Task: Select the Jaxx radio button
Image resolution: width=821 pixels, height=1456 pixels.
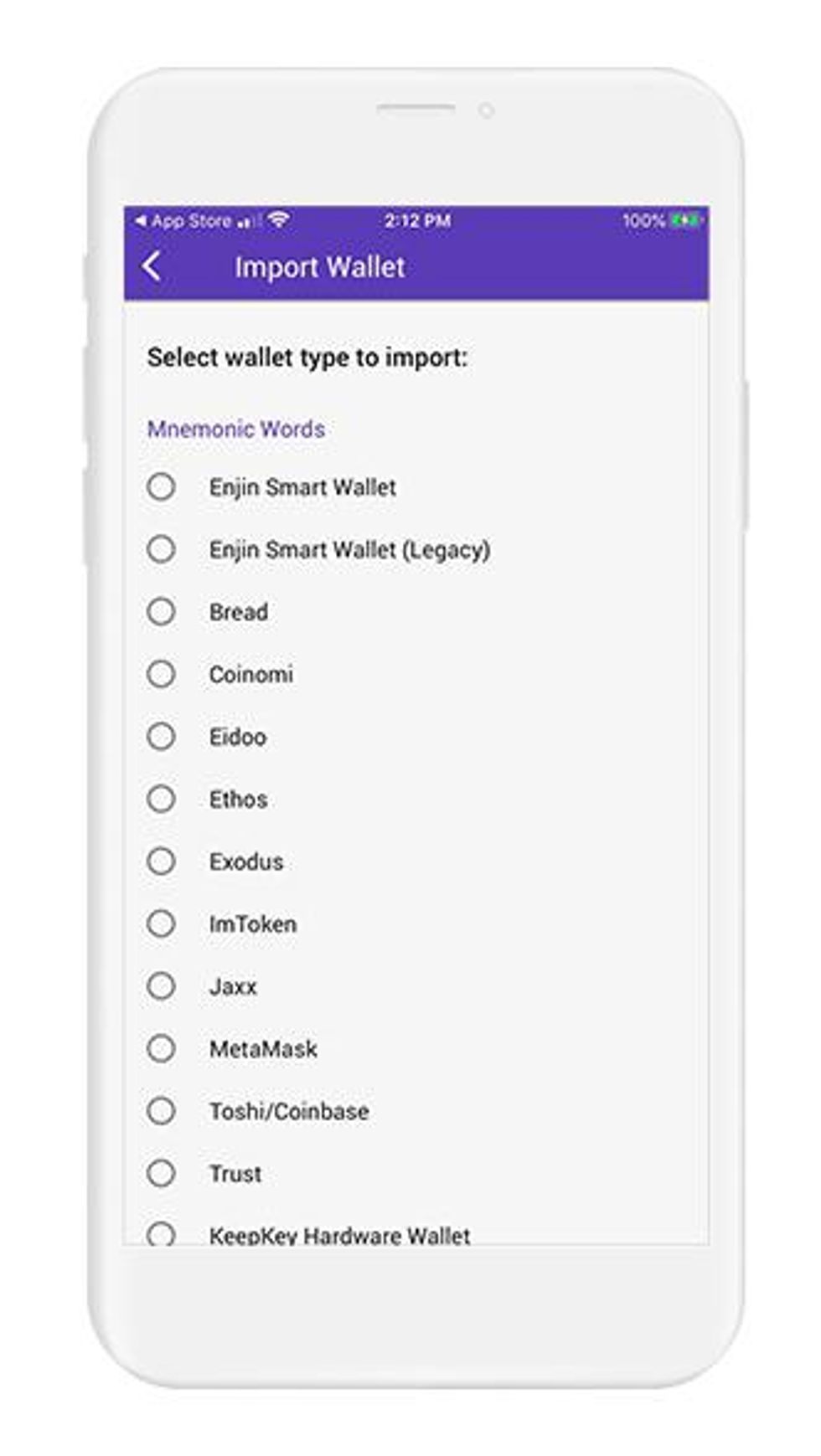Action: click(161, 986)
